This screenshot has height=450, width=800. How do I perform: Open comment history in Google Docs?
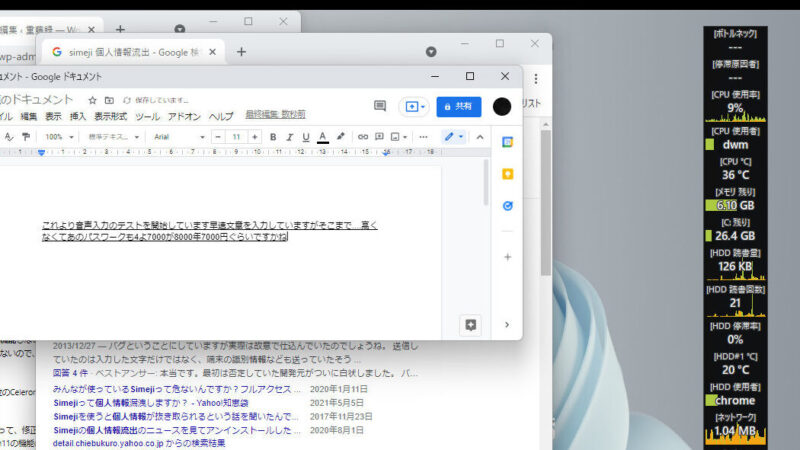point(380,106)
